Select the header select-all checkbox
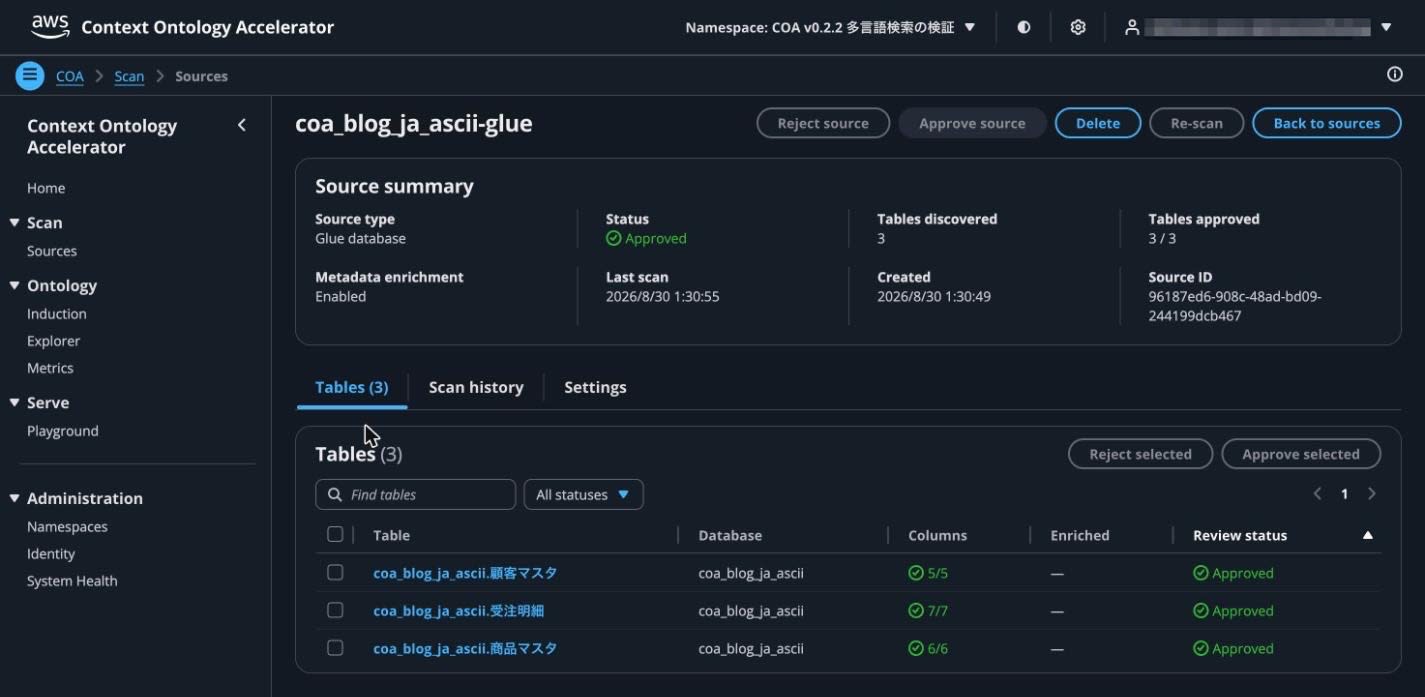 click(335, 535)
